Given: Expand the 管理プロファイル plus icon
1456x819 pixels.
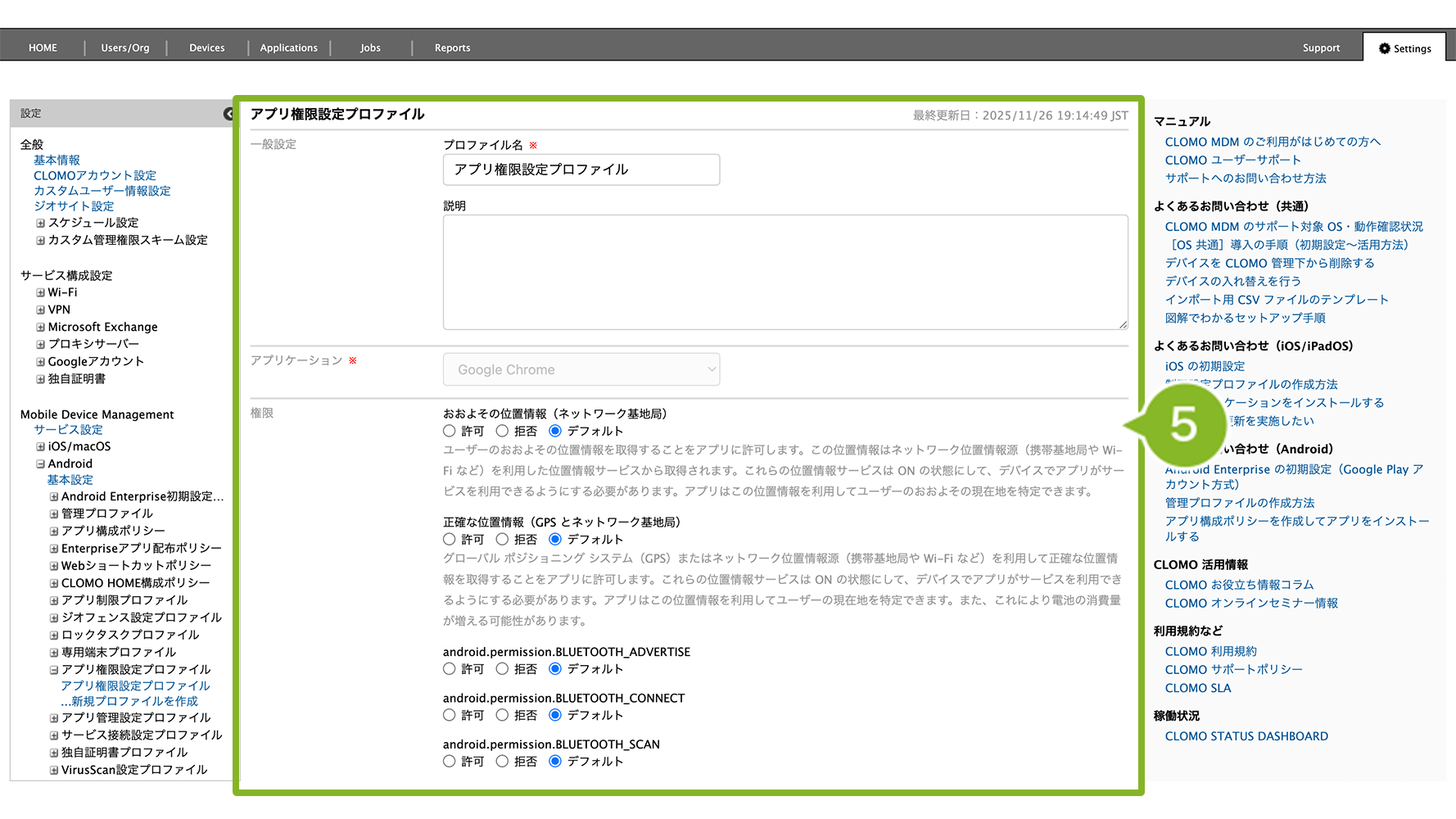Looking at the screenshot, I should coord(54,514).
